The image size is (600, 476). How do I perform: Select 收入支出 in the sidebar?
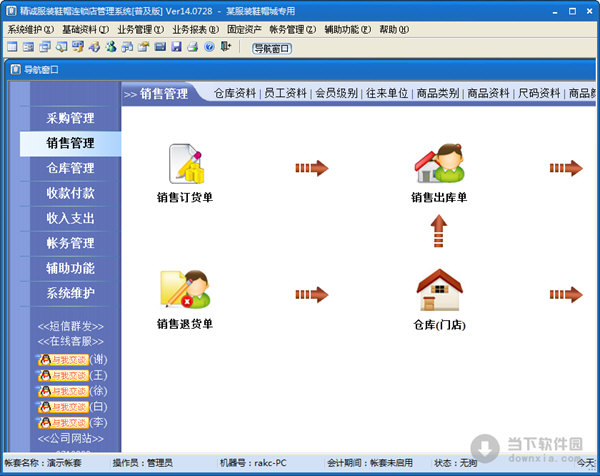click(x=70, y=218)
